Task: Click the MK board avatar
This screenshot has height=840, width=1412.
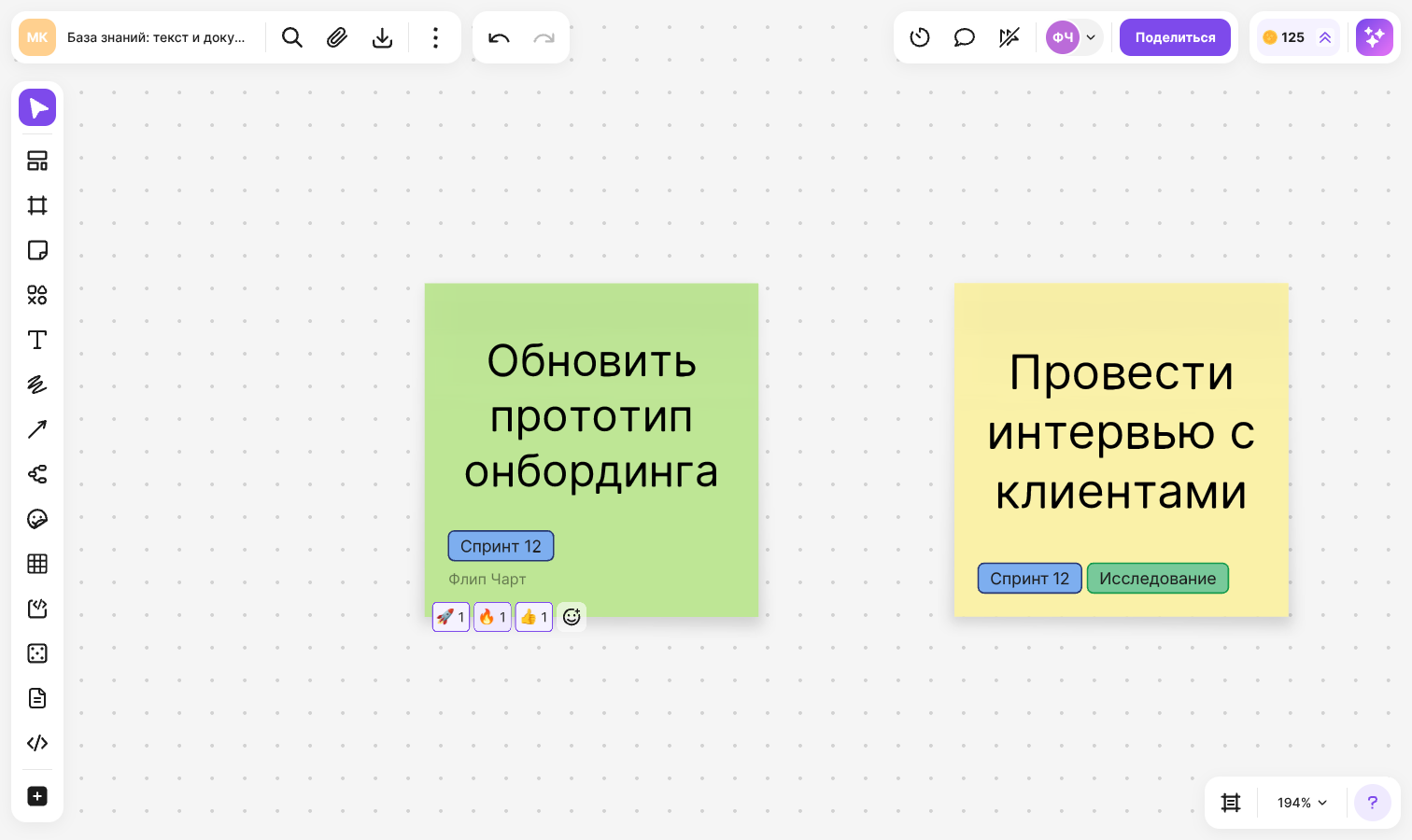Action: coord(37,37)
